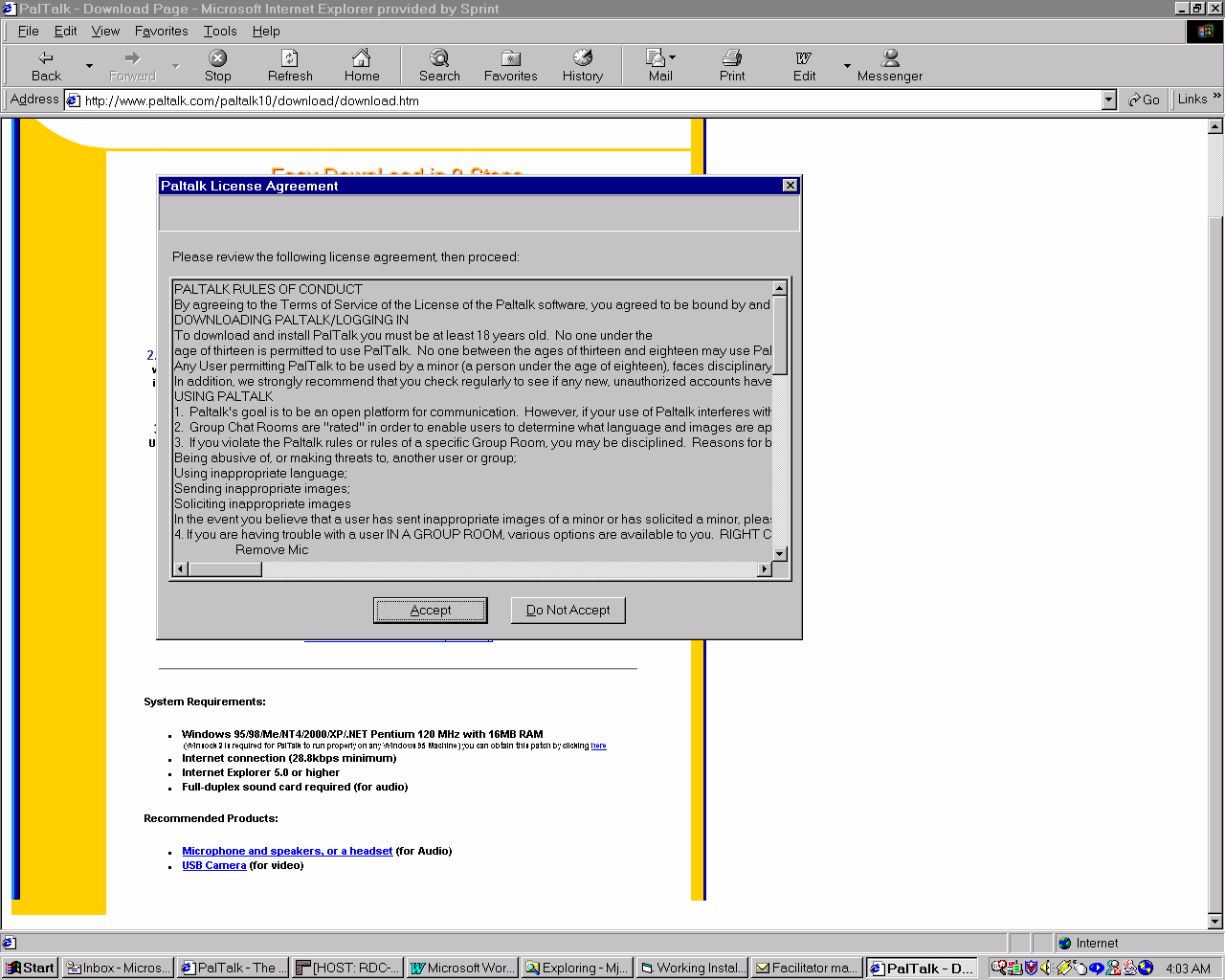Open the Edit menu
The image size is (1225, 980).
pyautogui.click(x=66, y=31)
